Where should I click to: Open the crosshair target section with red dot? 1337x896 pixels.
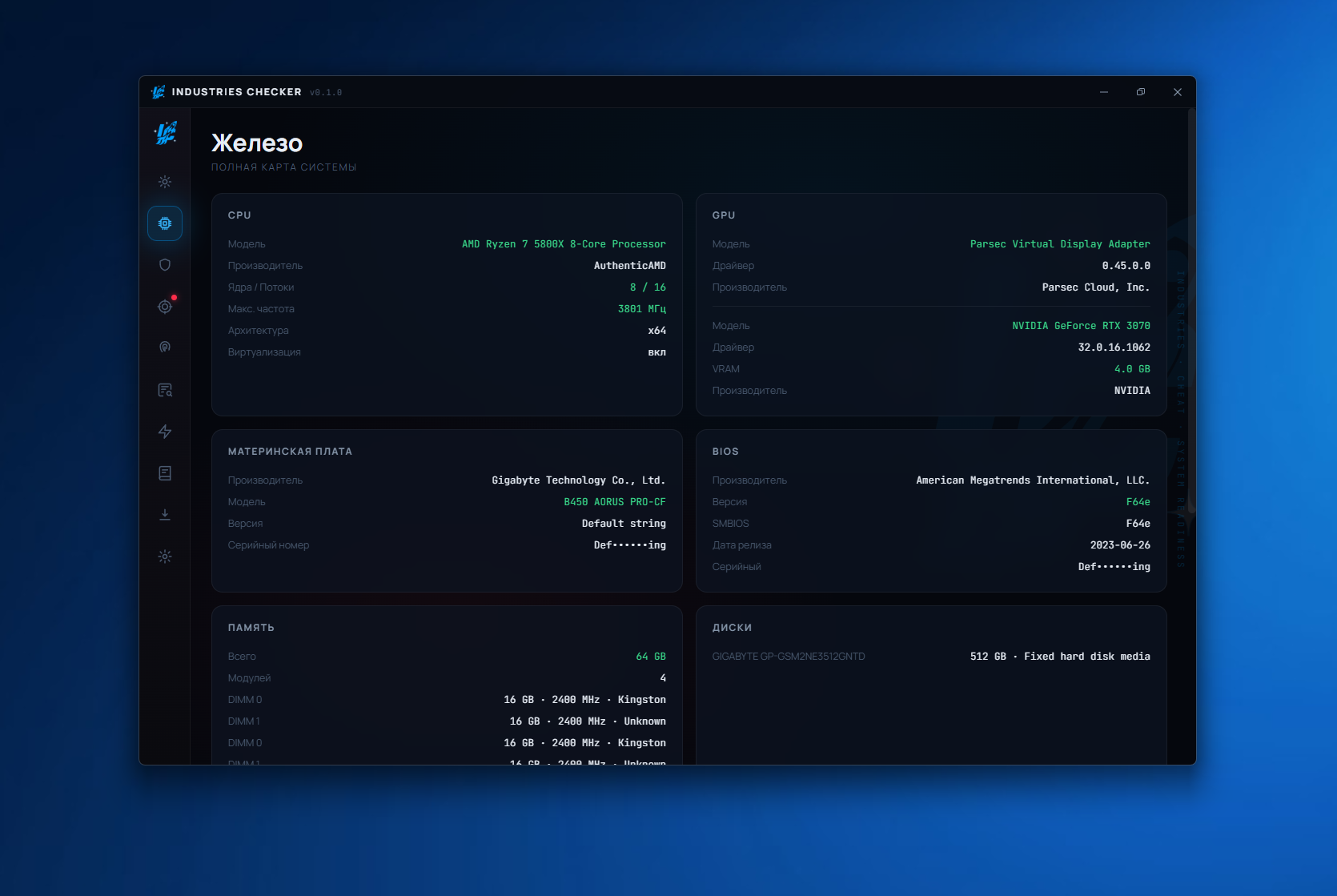(x=165, y=307)
